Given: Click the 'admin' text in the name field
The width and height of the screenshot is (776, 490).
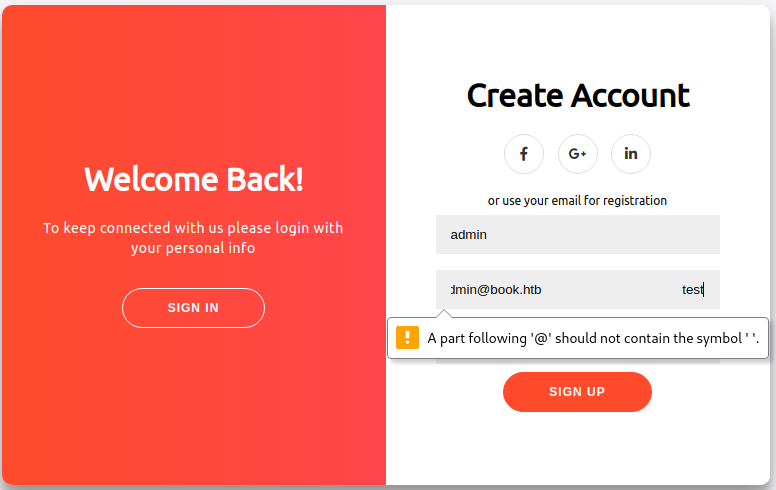Looking at the screenshot, I should point(467,235).
